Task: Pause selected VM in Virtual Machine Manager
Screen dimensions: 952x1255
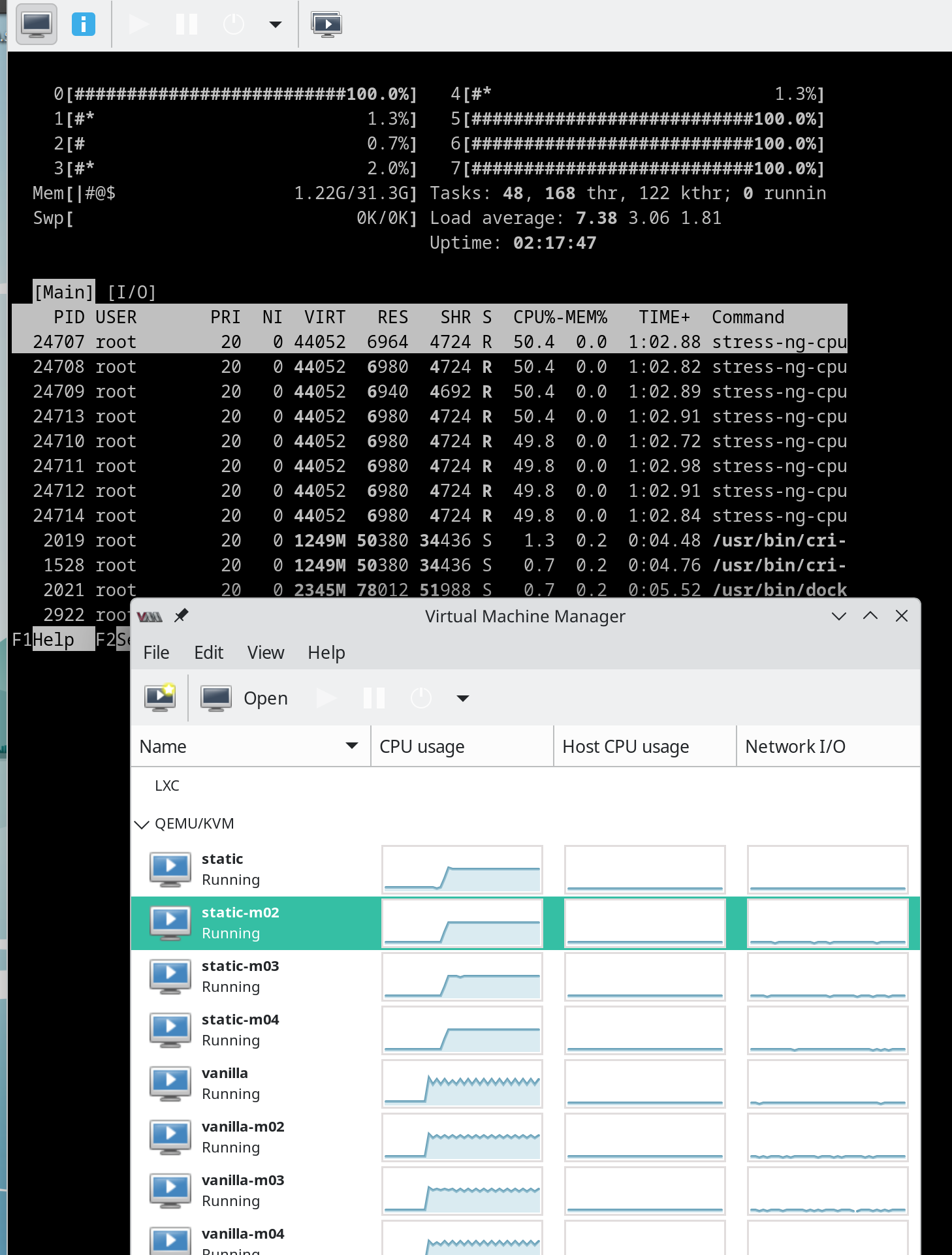Action: (x=374, y=698)
